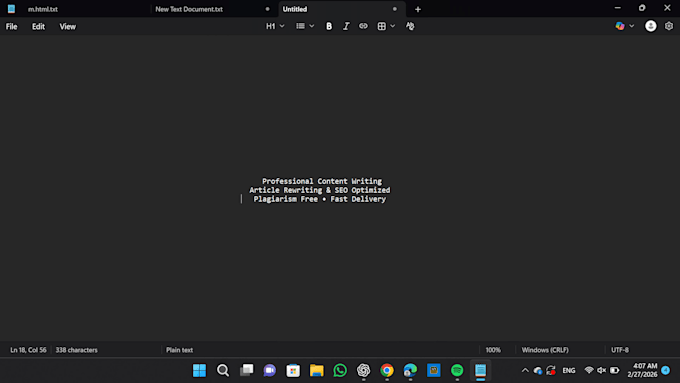Click the 'Professional Content Writing' line
The width and height of the screenshot is (680, 383).
click(322, 181)
